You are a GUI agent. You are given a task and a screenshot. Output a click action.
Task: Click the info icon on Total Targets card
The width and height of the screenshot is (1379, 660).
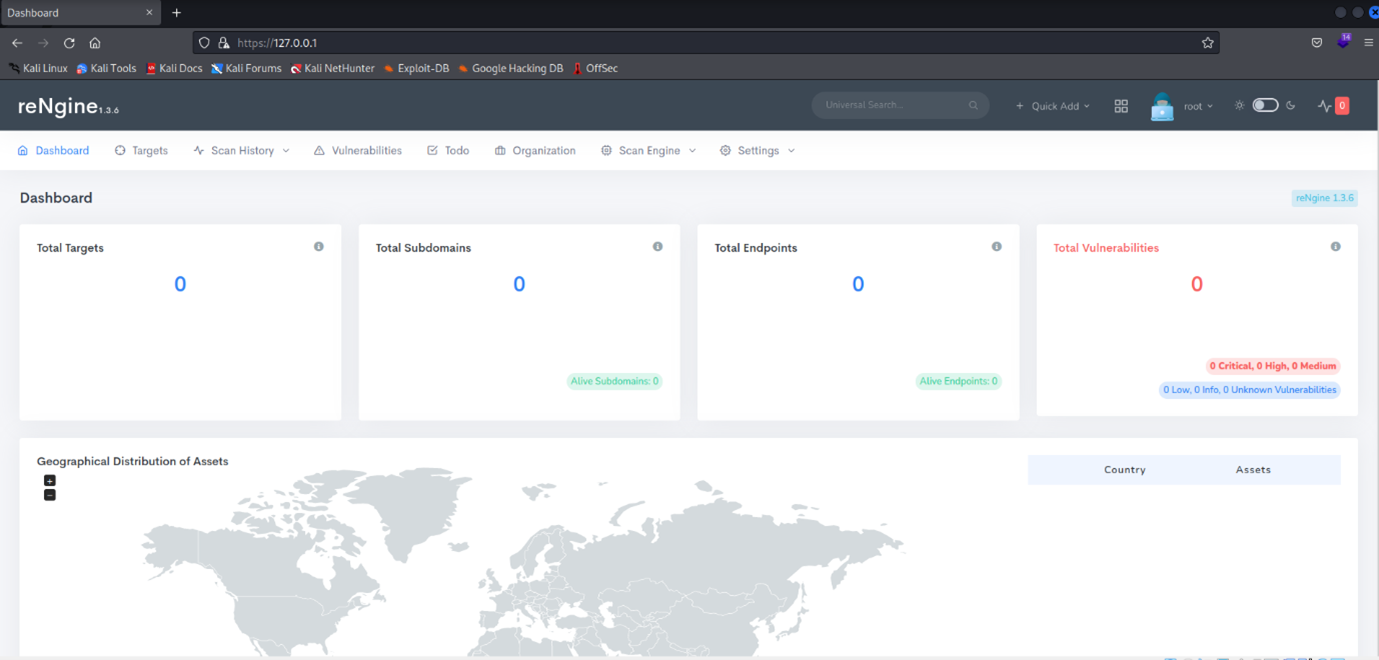[318, 246]
